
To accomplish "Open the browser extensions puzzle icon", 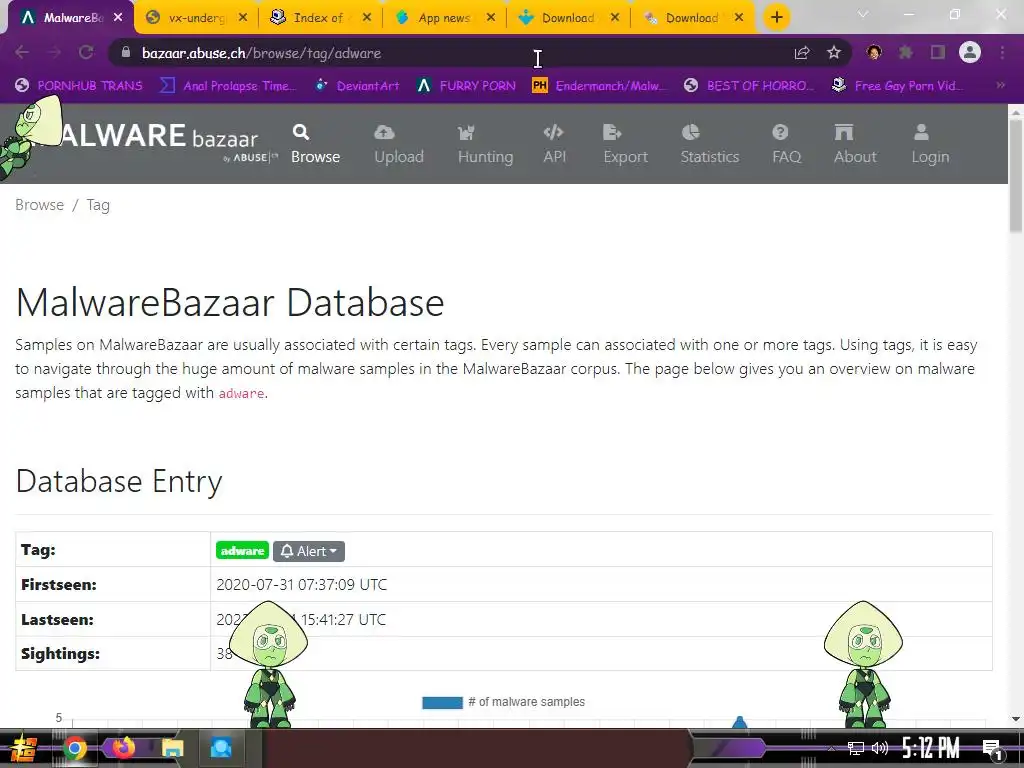I will [906, 52].
